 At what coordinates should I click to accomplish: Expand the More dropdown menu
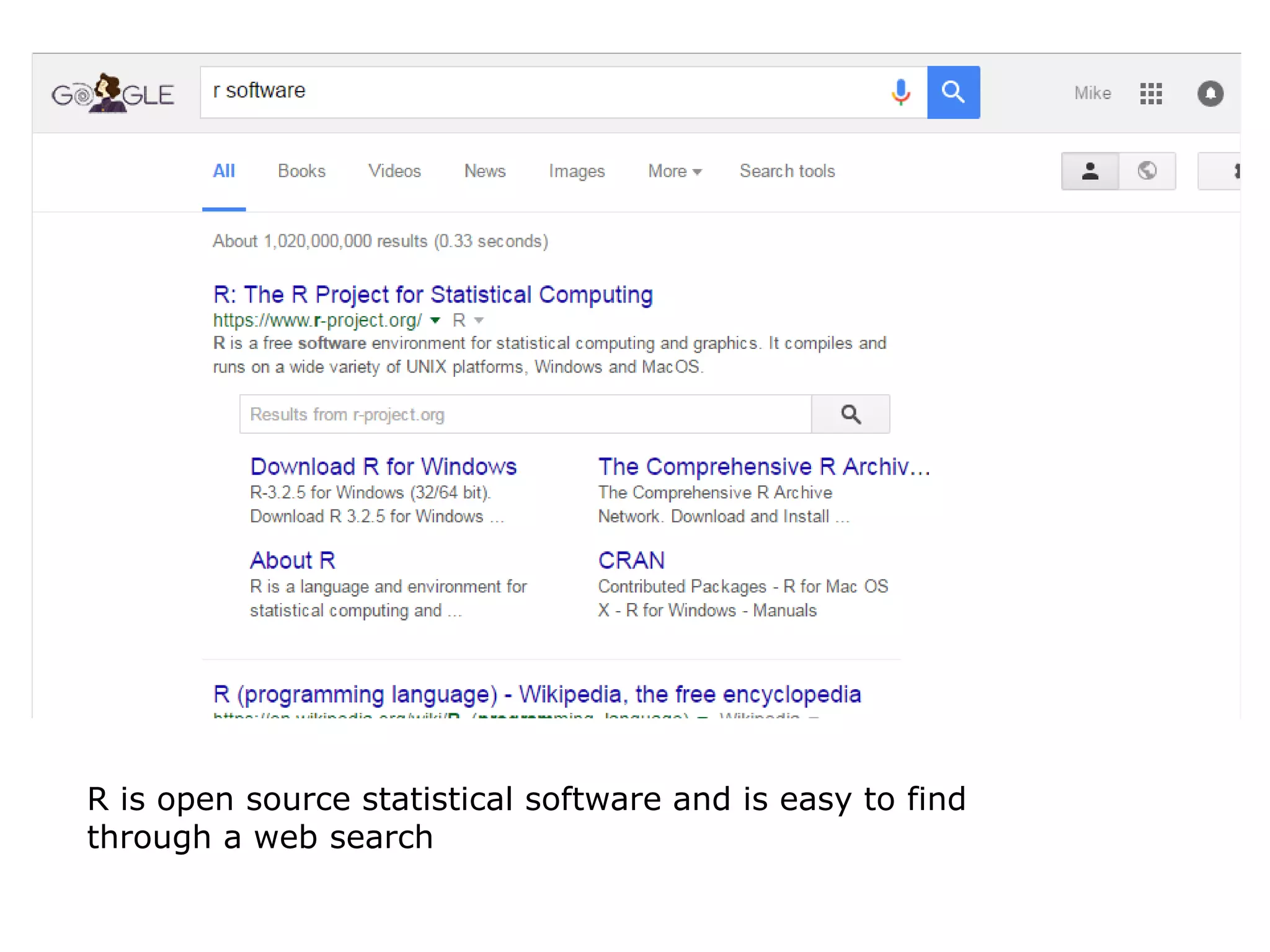coord(675,171)
